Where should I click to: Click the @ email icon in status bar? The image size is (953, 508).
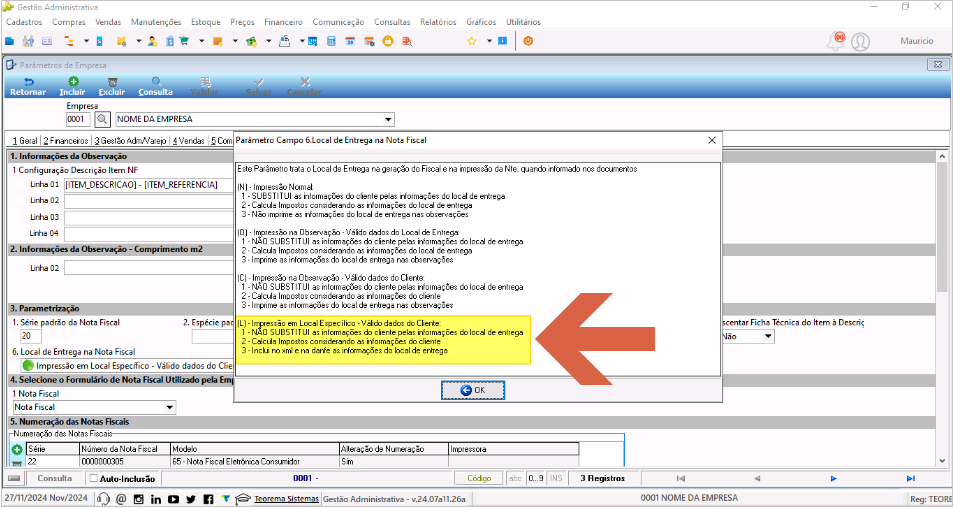[121, 499]
